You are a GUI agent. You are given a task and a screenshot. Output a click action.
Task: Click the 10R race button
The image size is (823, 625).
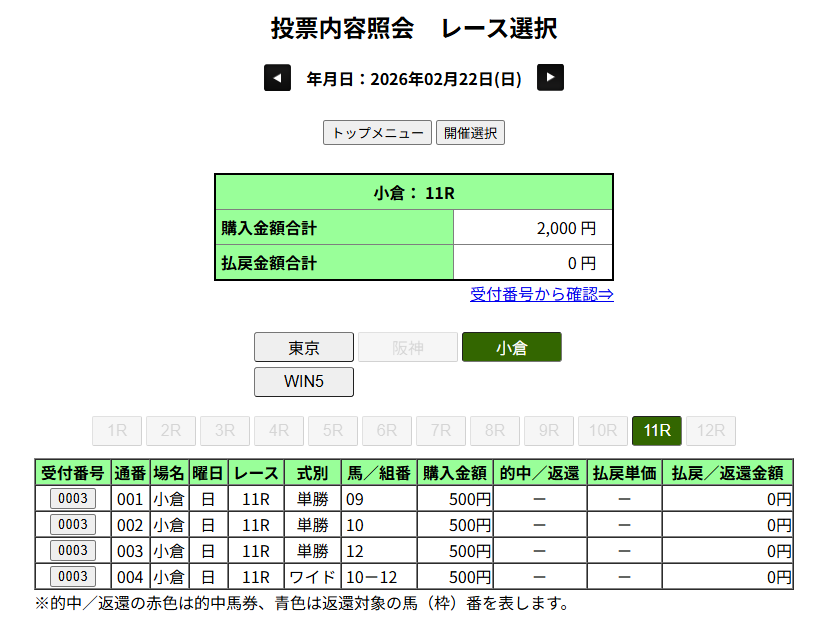coord(602,431)
